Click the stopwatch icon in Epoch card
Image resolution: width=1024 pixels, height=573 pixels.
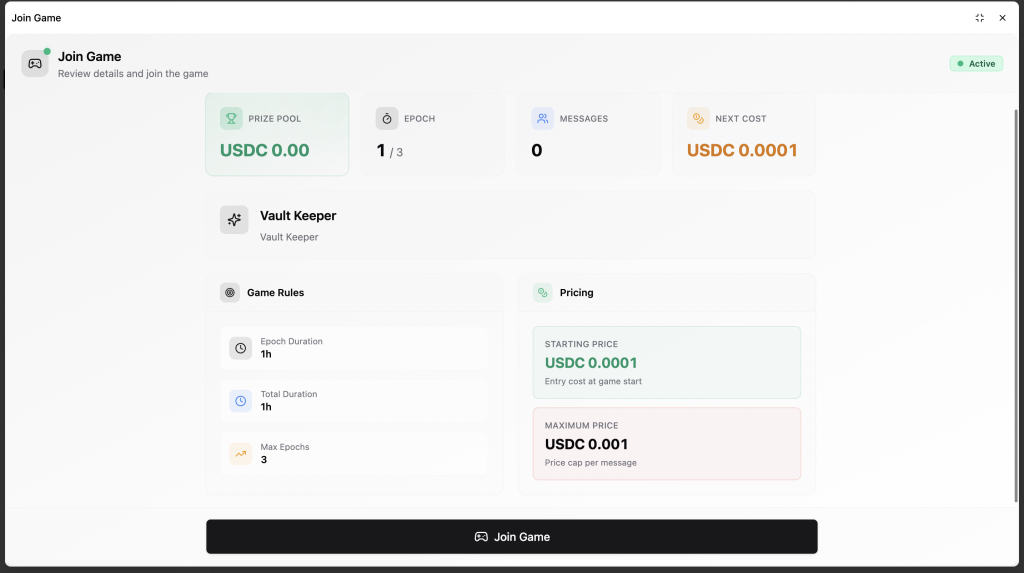point(387,119)
